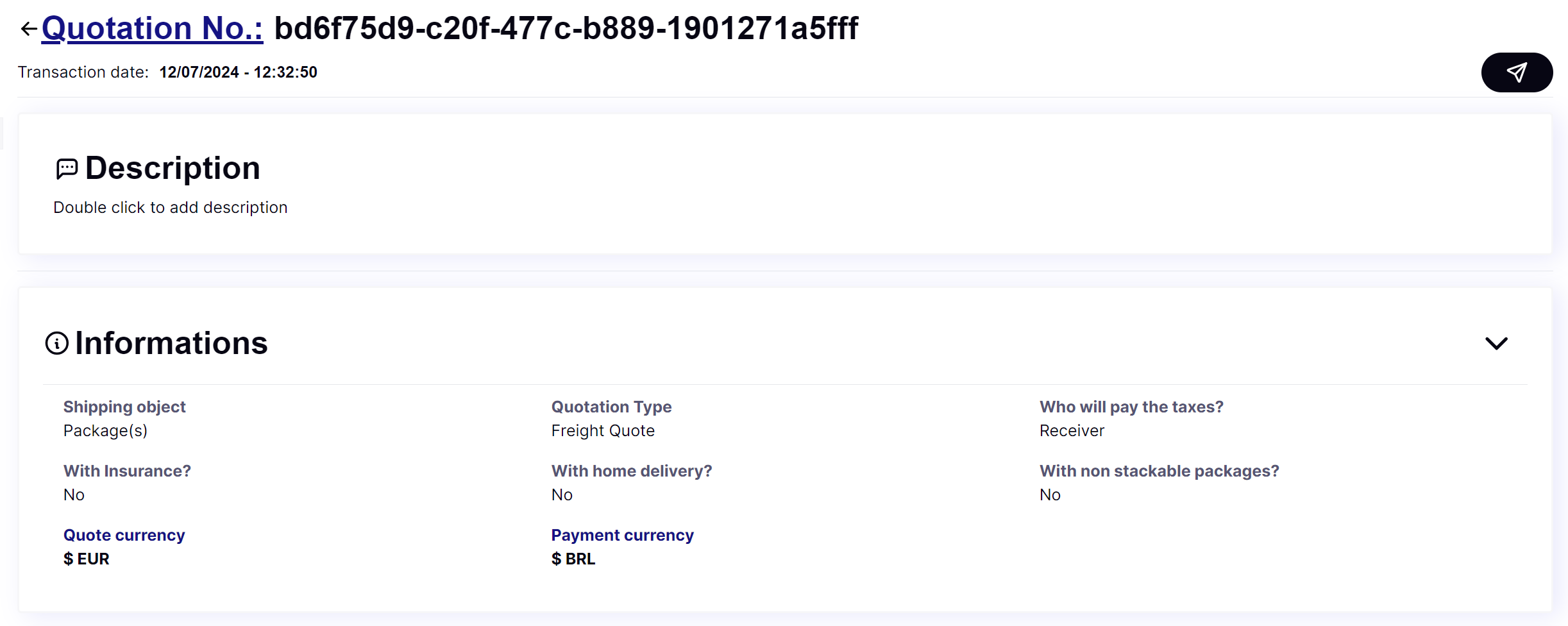Click the send paper-plane button
Viewport: 1568px width, 626px height.
(1517, 72)
